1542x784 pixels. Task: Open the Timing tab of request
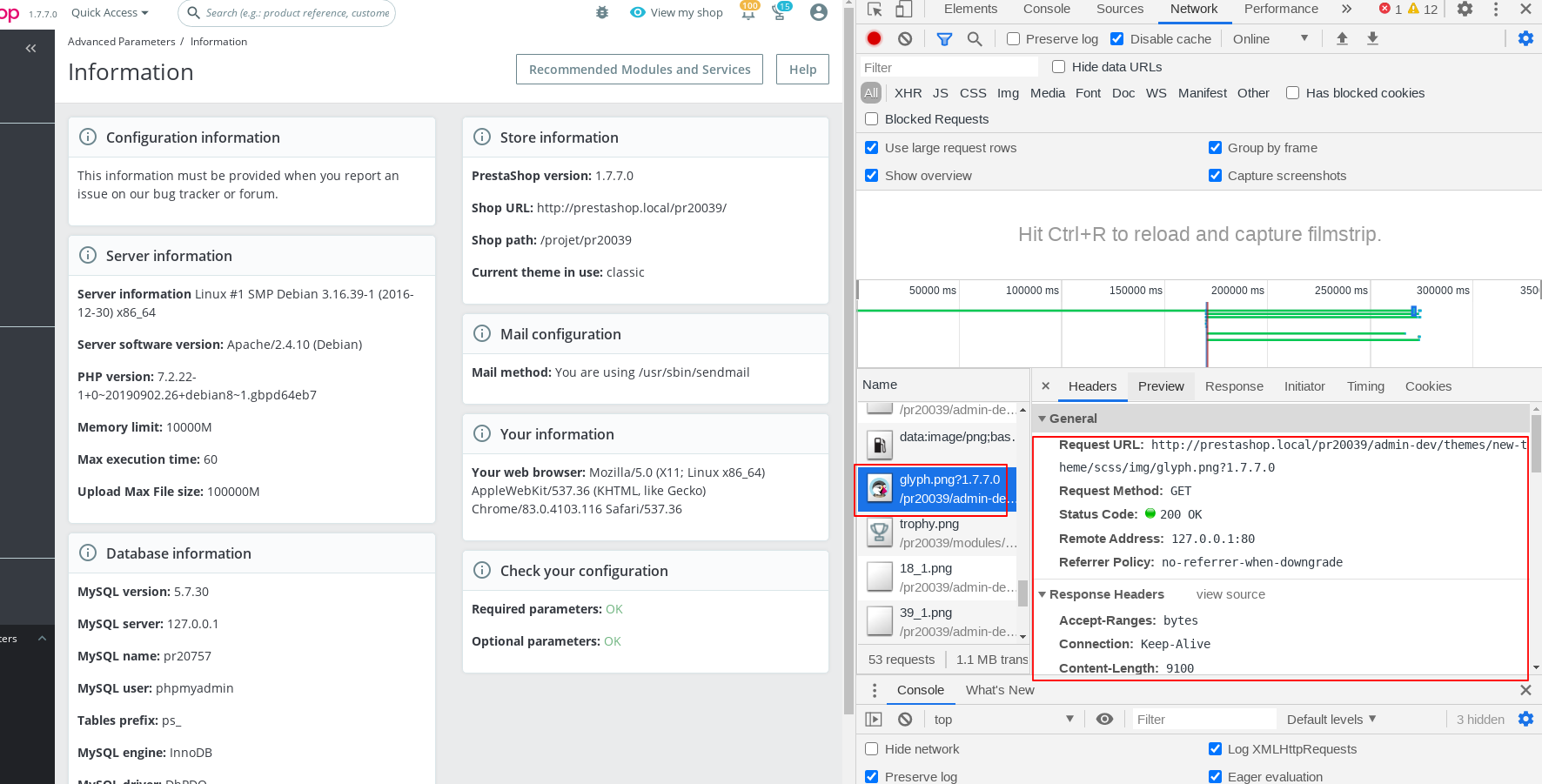1365,386
